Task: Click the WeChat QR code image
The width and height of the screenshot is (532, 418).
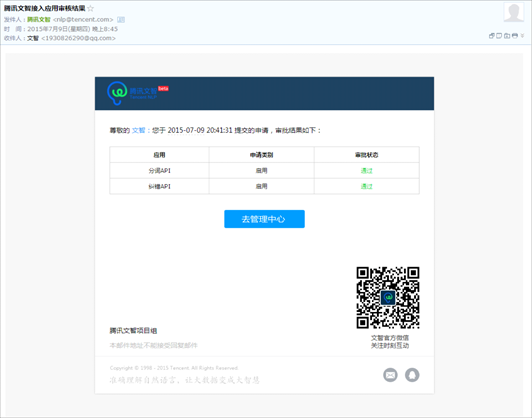Action: [388, 298]
